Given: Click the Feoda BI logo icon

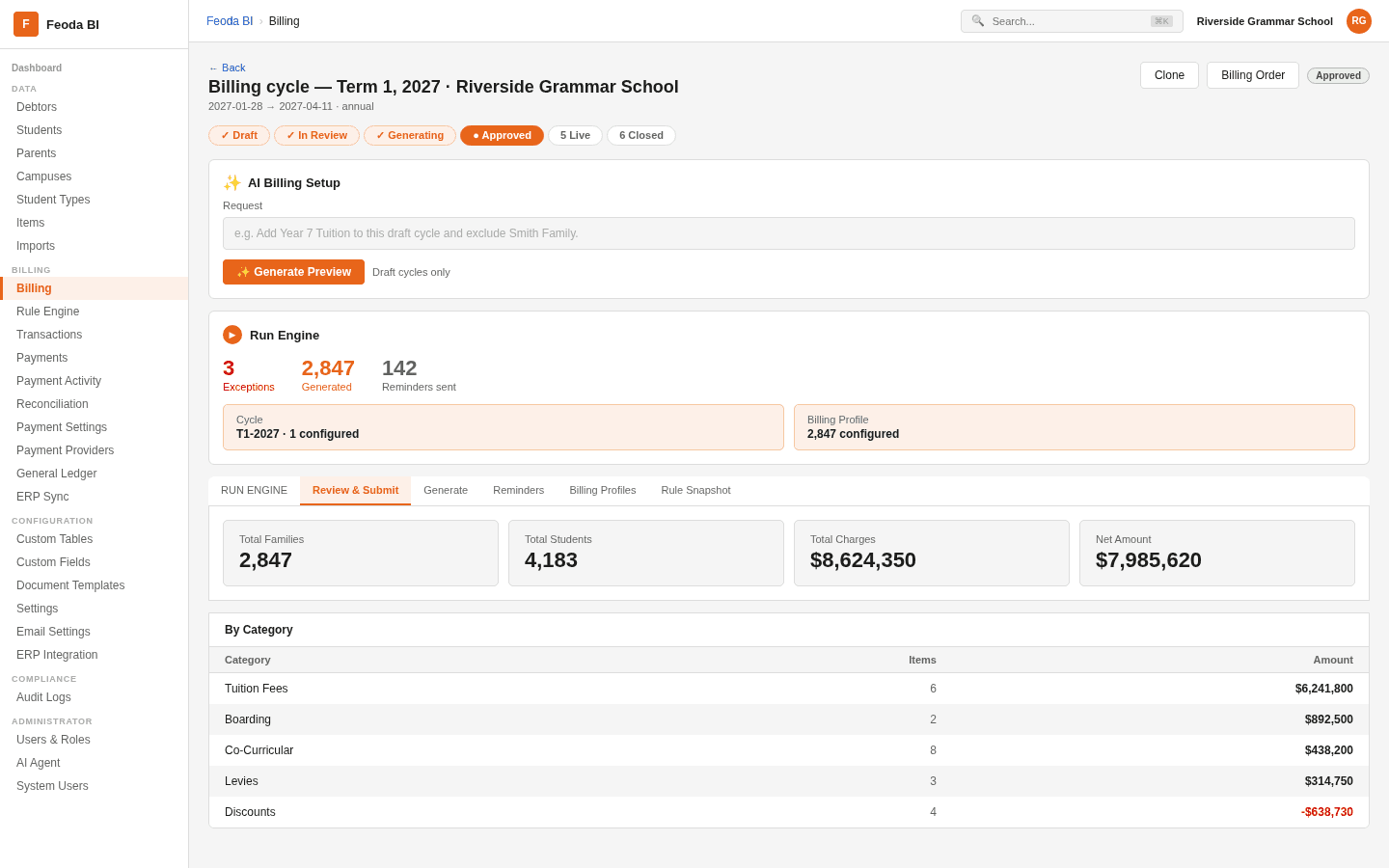Looking at the screenshot, I should pos(26,24).
